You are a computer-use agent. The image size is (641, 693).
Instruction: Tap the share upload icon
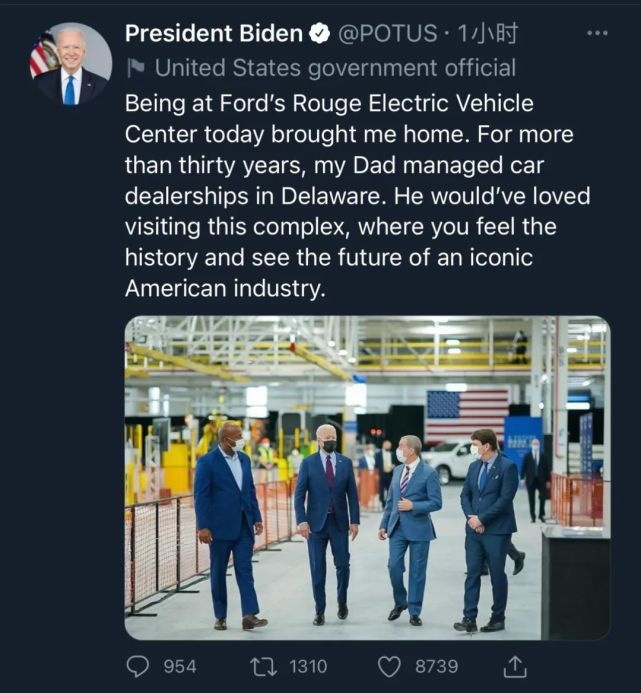click(x=515, y=666)
